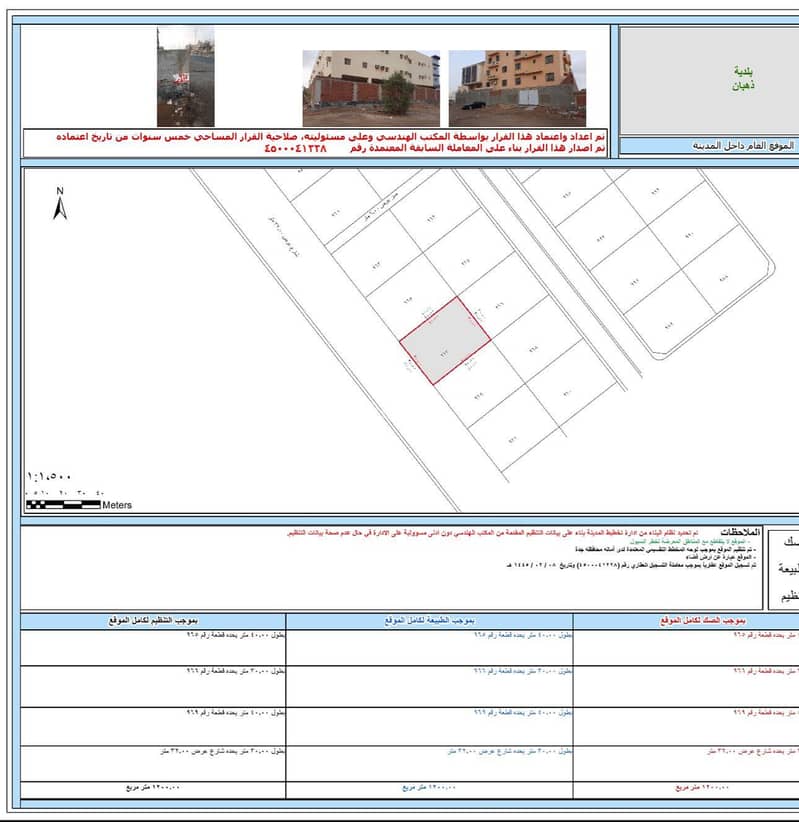Select the blue street-width cell in the الطبيعة column

click(x=429, y=764)
